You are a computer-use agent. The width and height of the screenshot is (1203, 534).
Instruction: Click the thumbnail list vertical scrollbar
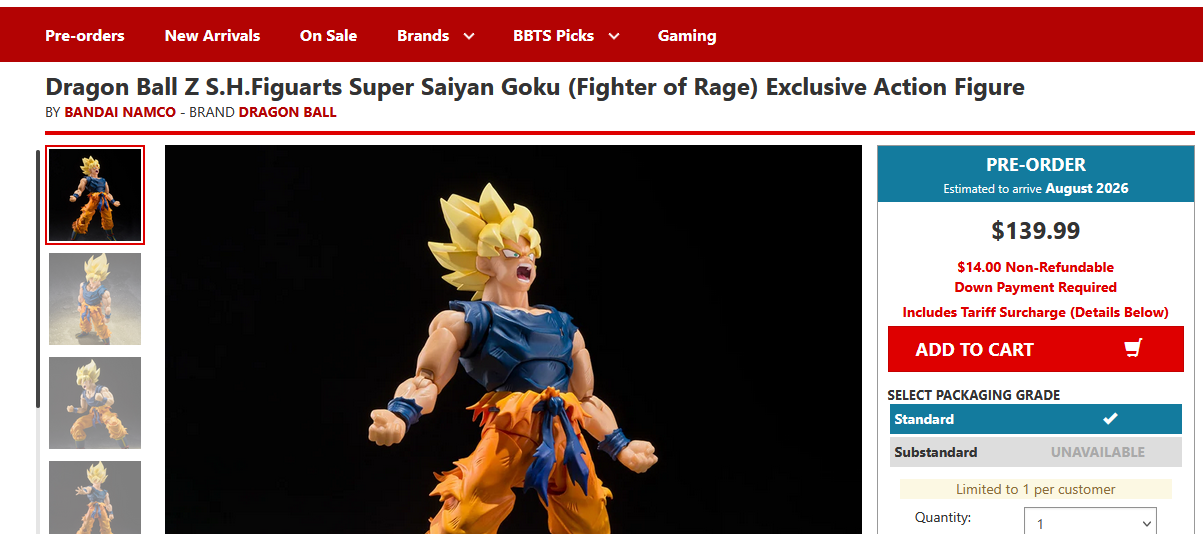(x=38, y=278)
